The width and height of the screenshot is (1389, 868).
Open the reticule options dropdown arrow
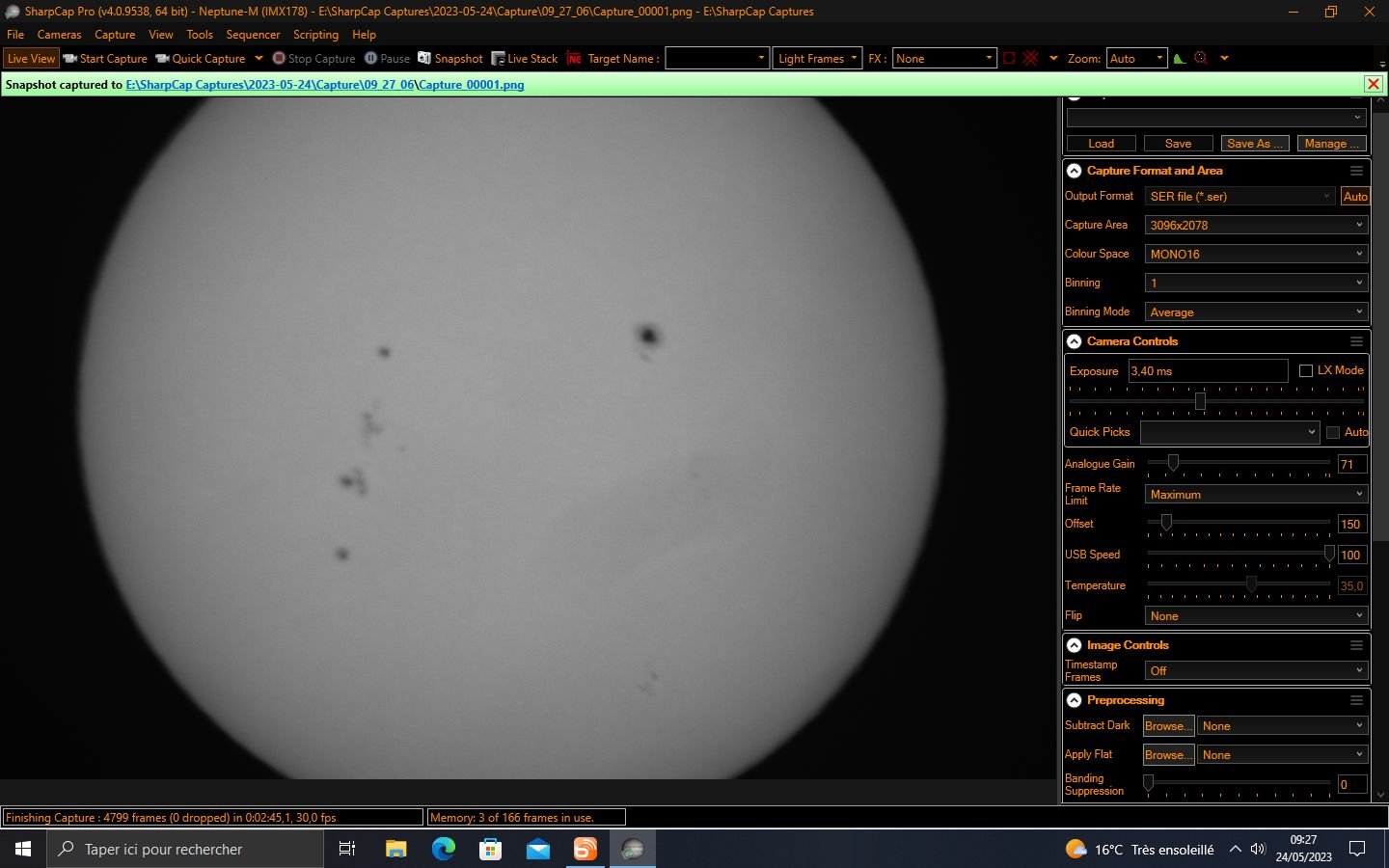tap(1053, 59)
